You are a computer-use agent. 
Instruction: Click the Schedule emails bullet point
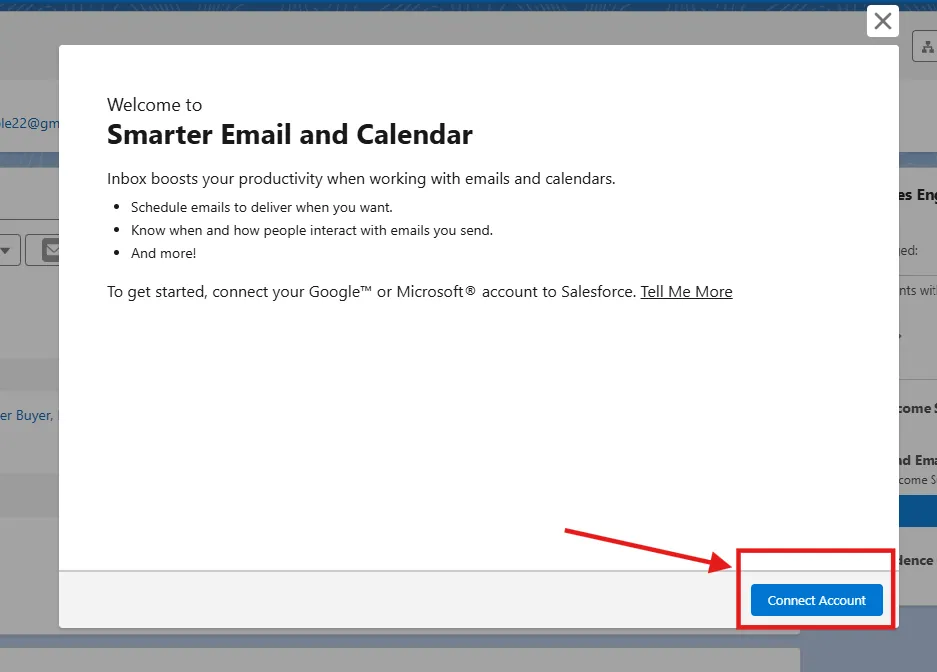click(262, 207)
